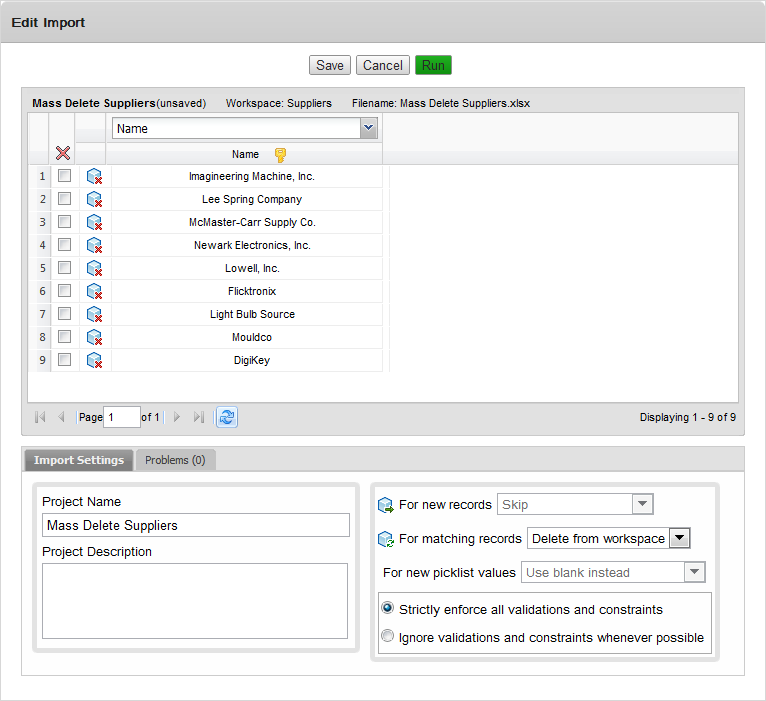Click the McMaster-Carr Supply Co. cell
Screen dimensions: 766x701
tap(247, 222)
